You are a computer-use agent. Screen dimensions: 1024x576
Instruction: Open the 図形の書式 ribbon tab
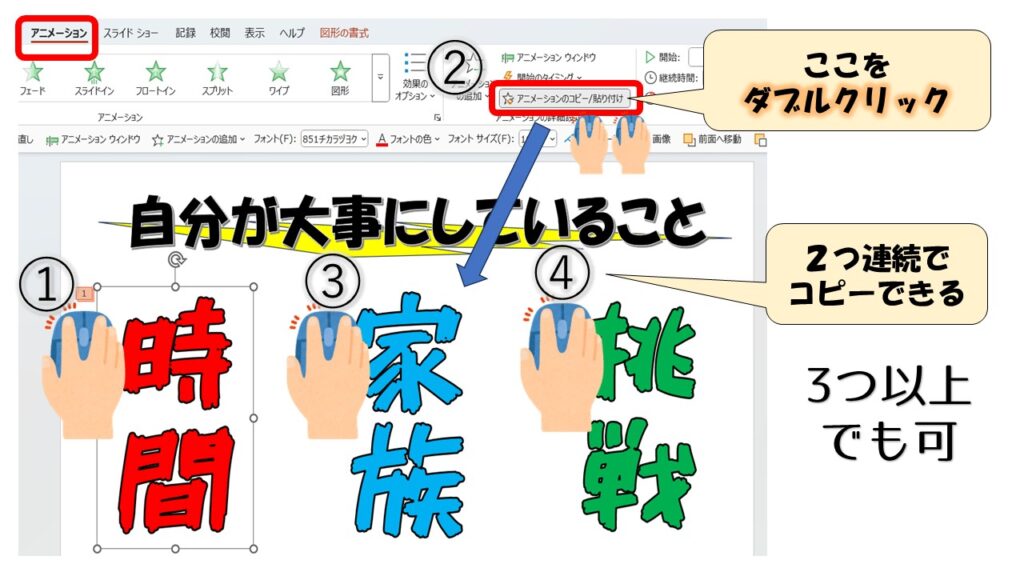click(x=346, y=33)
